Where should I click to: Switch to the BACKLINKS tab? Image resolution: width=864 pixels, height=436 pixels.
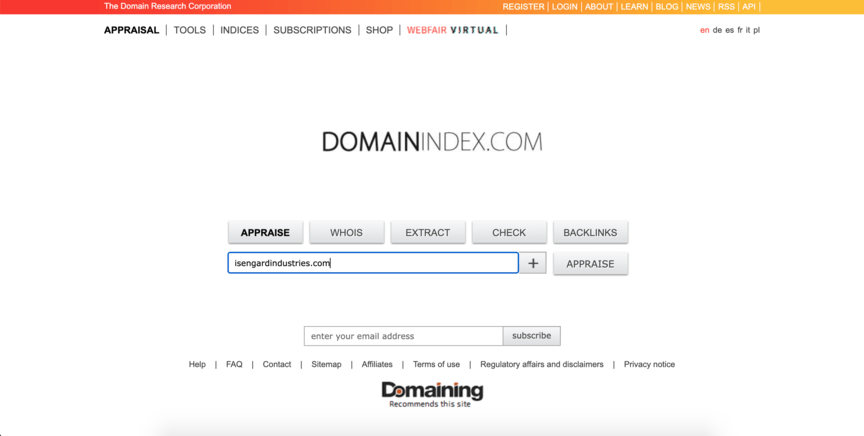(x=590, y=233)
